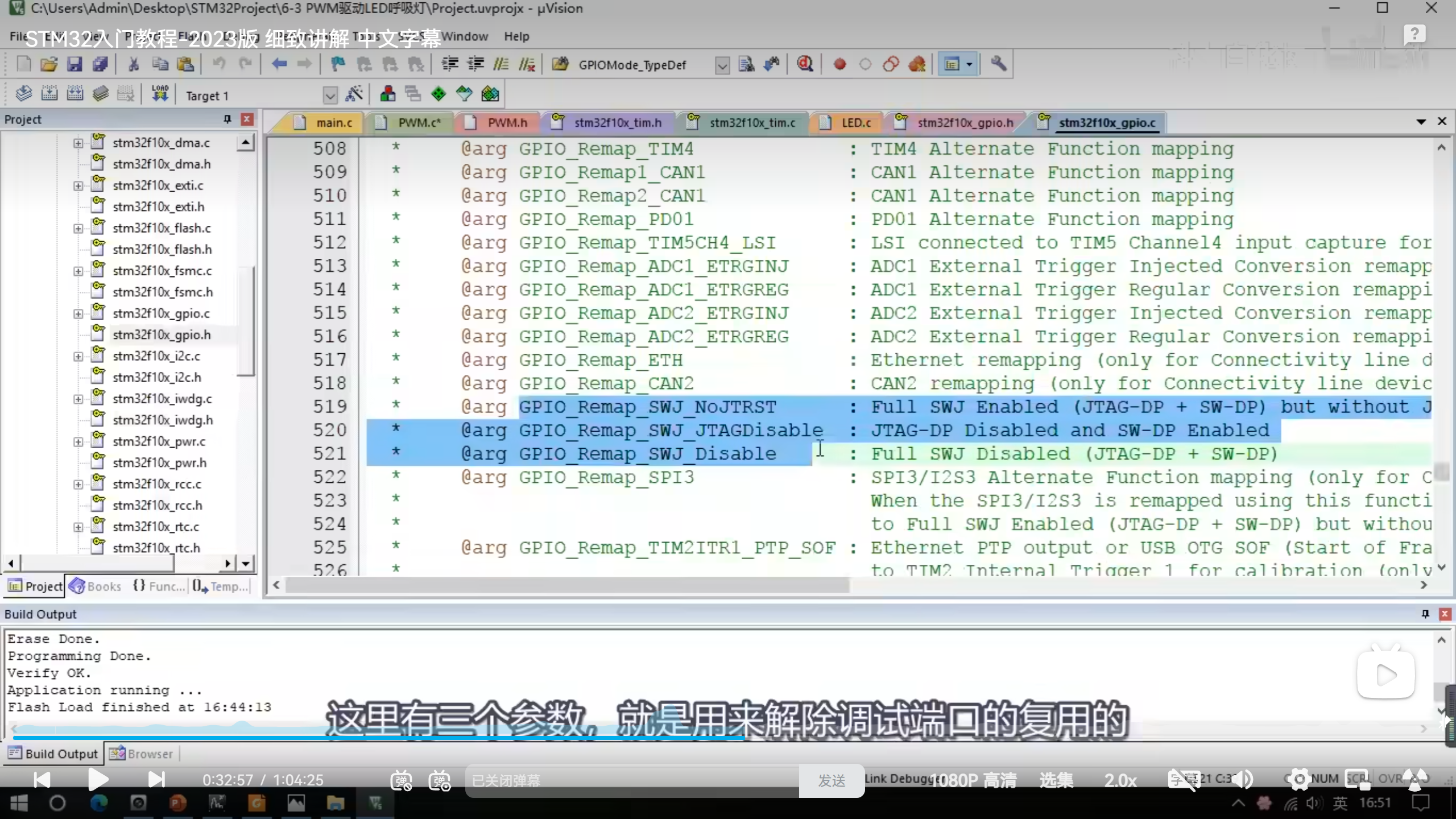The image size is (1456, 819).
Task: Open the Help menu
Action: pyautogui.click(x=516, y=36)
